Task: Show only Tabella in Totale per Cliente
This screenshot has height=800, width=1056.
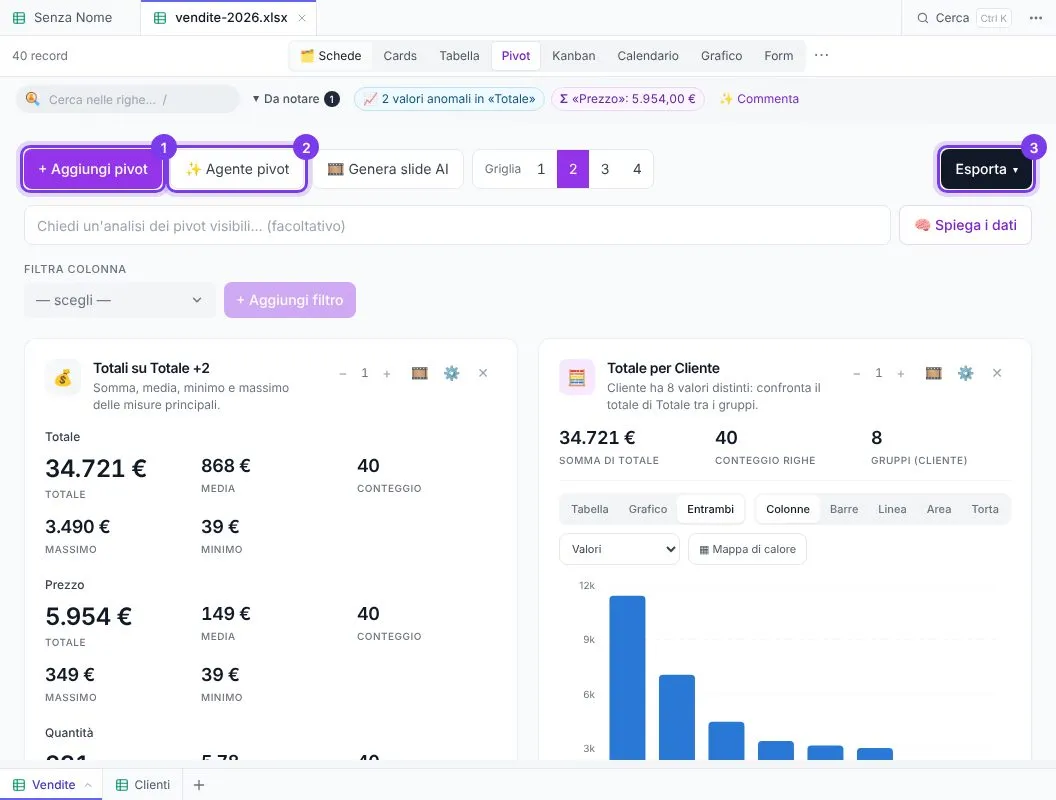Action: click(589, 509)
